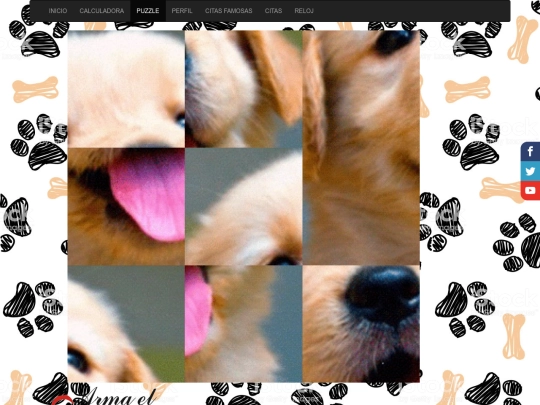Go to the RELOJ page
The width and height of the screenshot is (540, 405).
304,11
